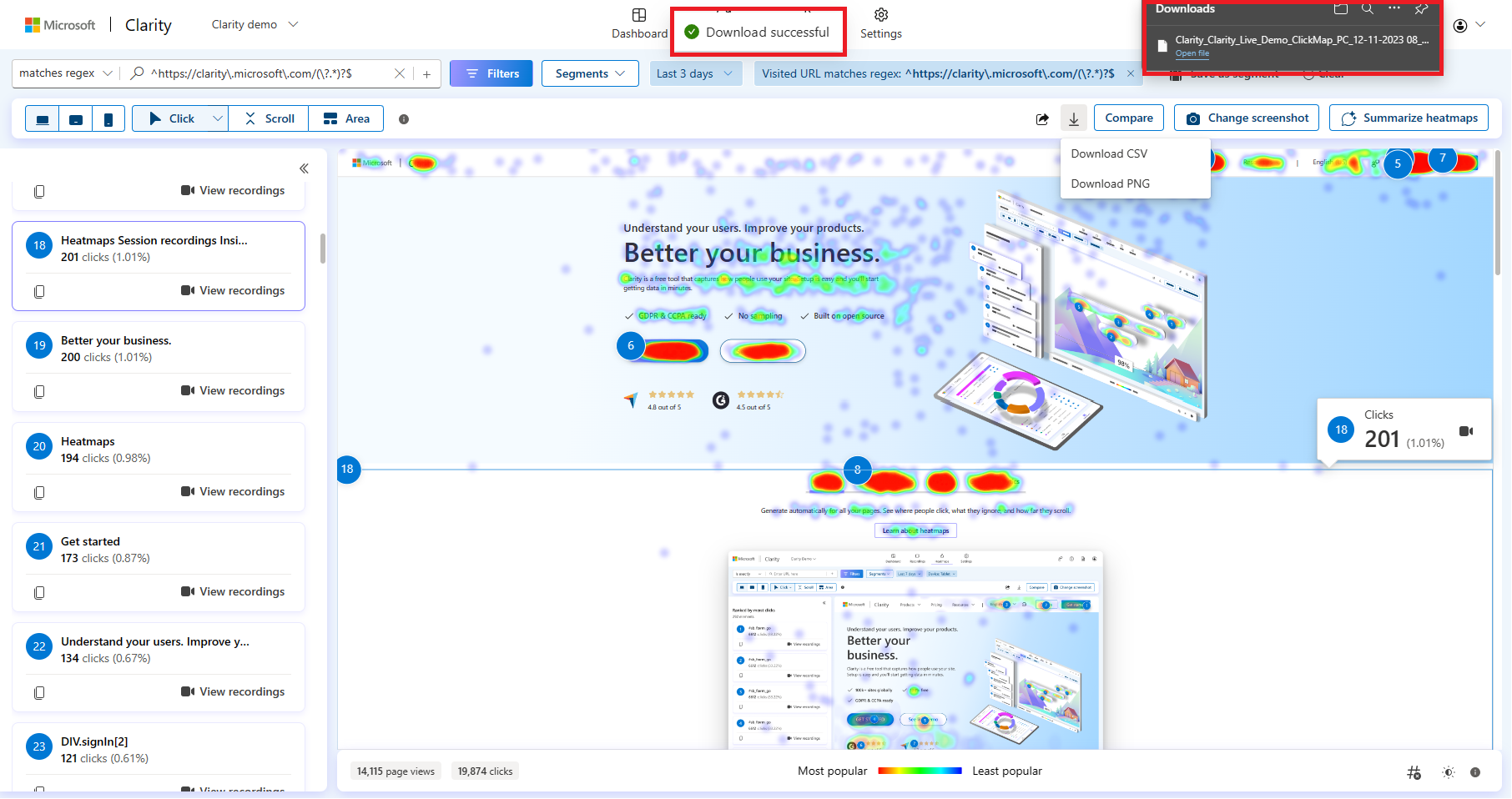
Task: Click heatmap marker number 7
Action: point(1443,158)
